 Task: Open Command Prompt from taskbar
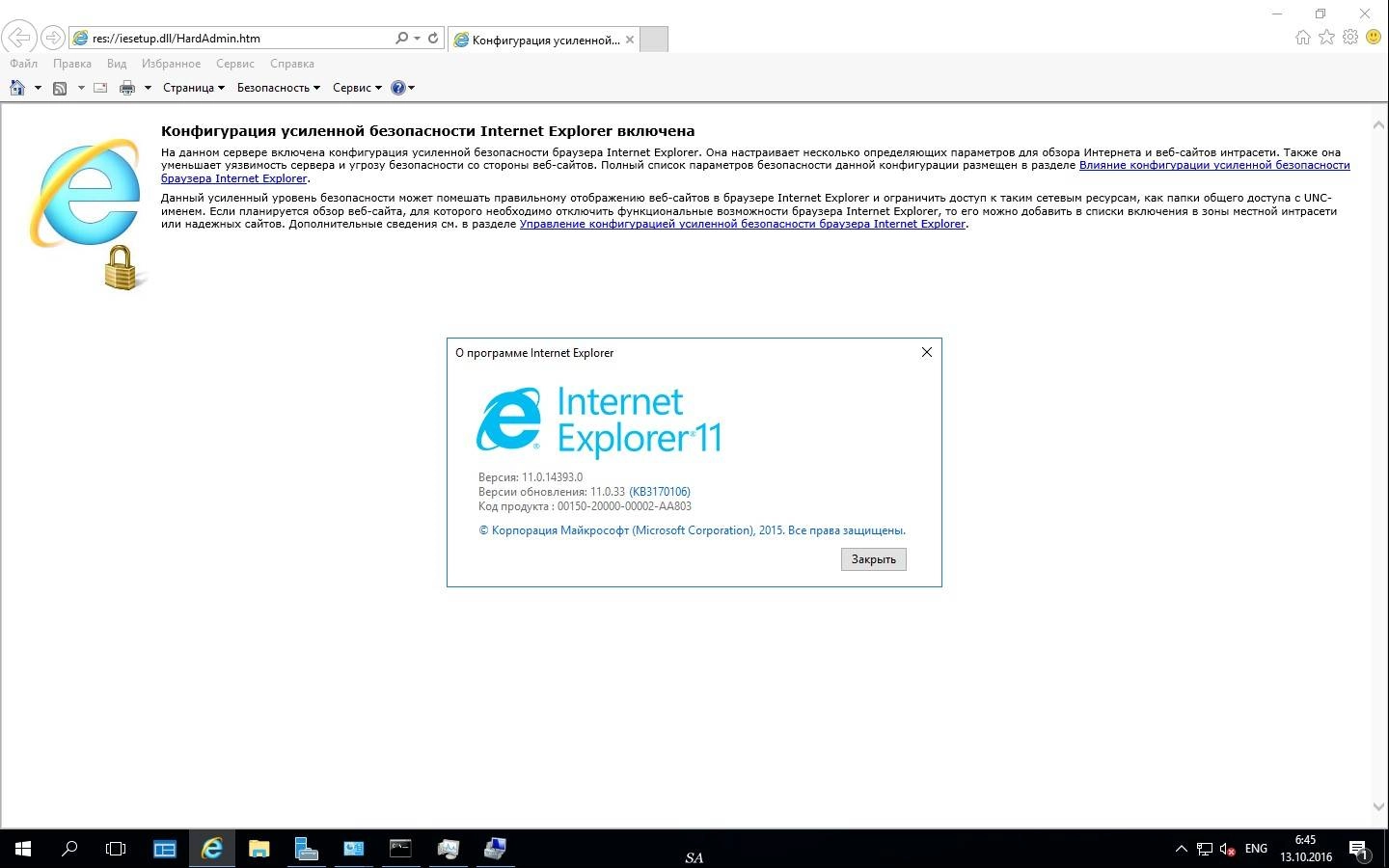tap(400, 849)
